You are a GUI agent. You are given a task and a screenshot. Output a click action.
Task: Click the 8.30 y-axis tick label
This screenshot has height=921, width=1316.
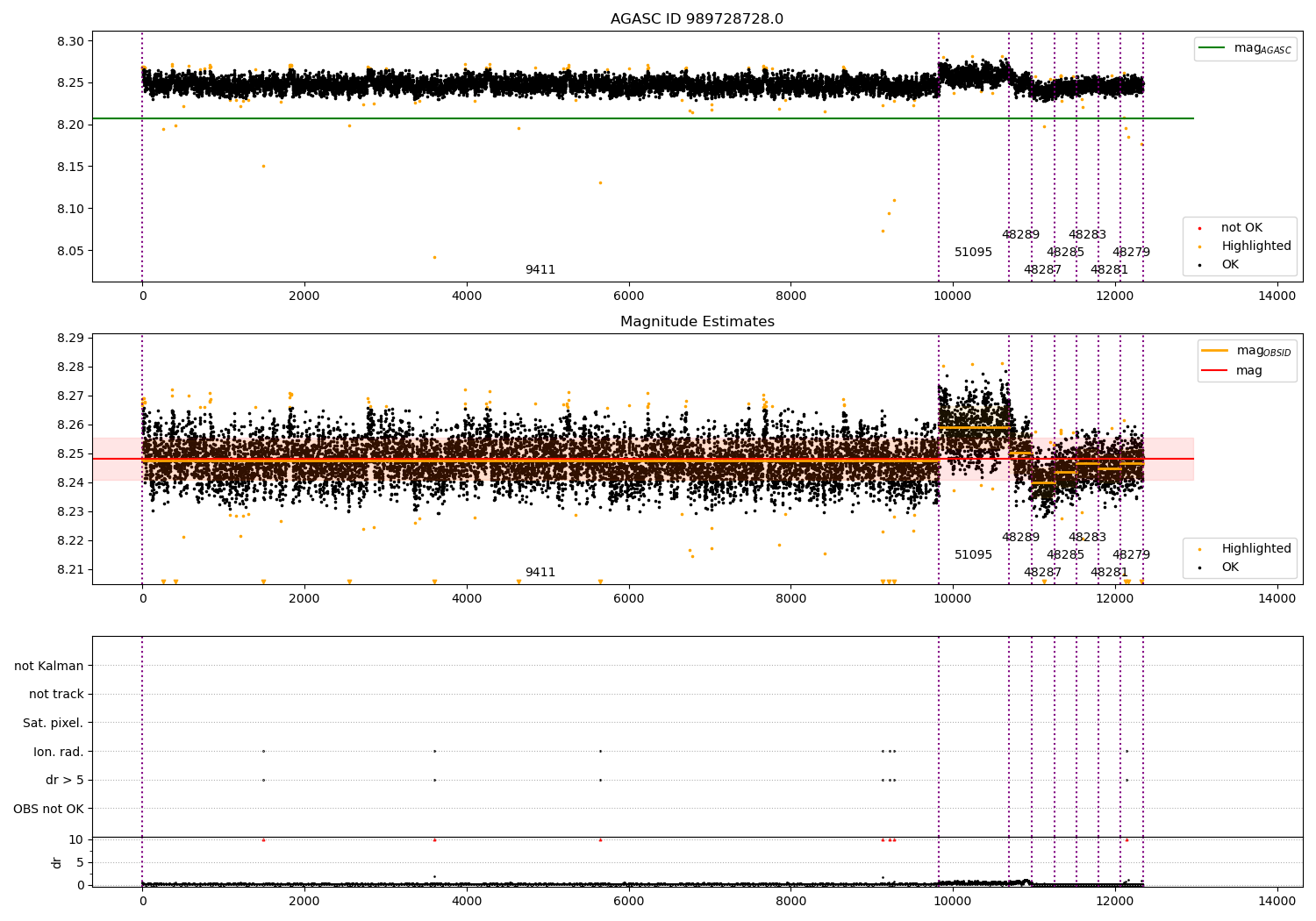pyautogui.click(x=70, y=41)
